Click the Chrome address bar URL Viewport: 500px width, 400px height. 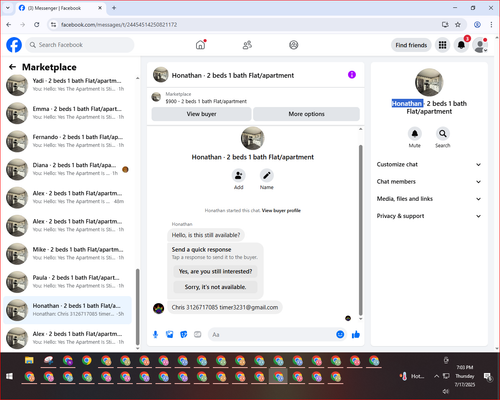click(119, 25)
